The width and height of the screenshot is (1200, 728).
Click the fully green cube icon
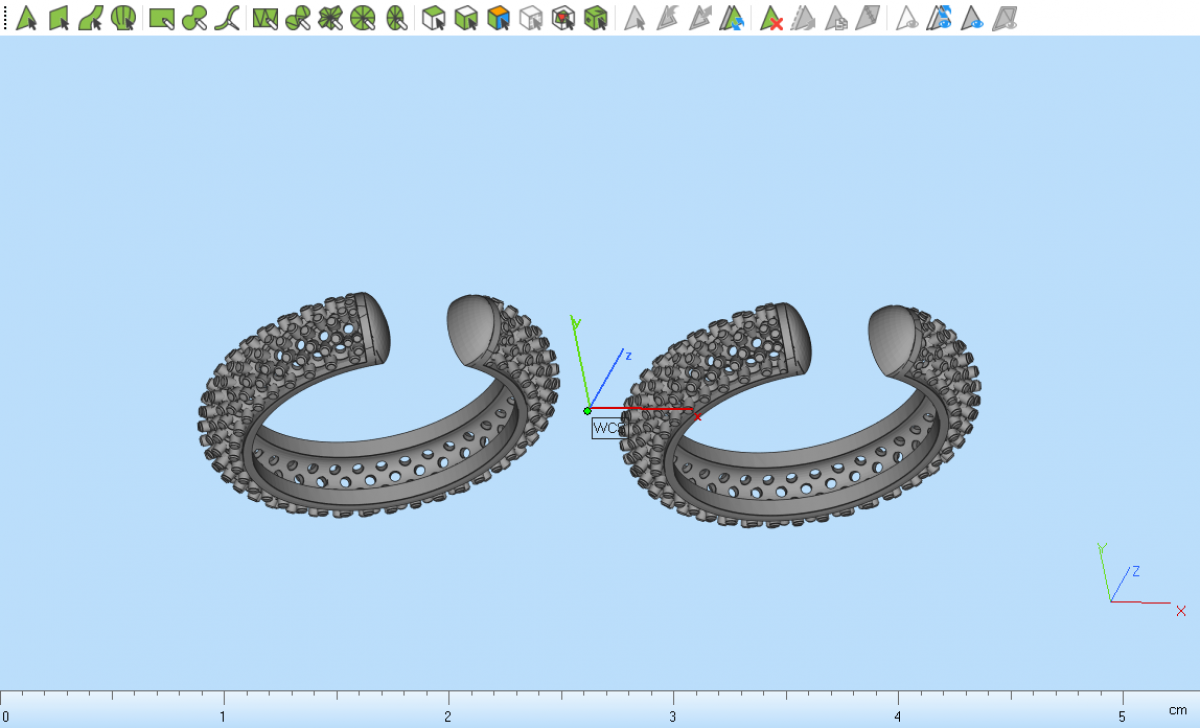tap(596, 17)
